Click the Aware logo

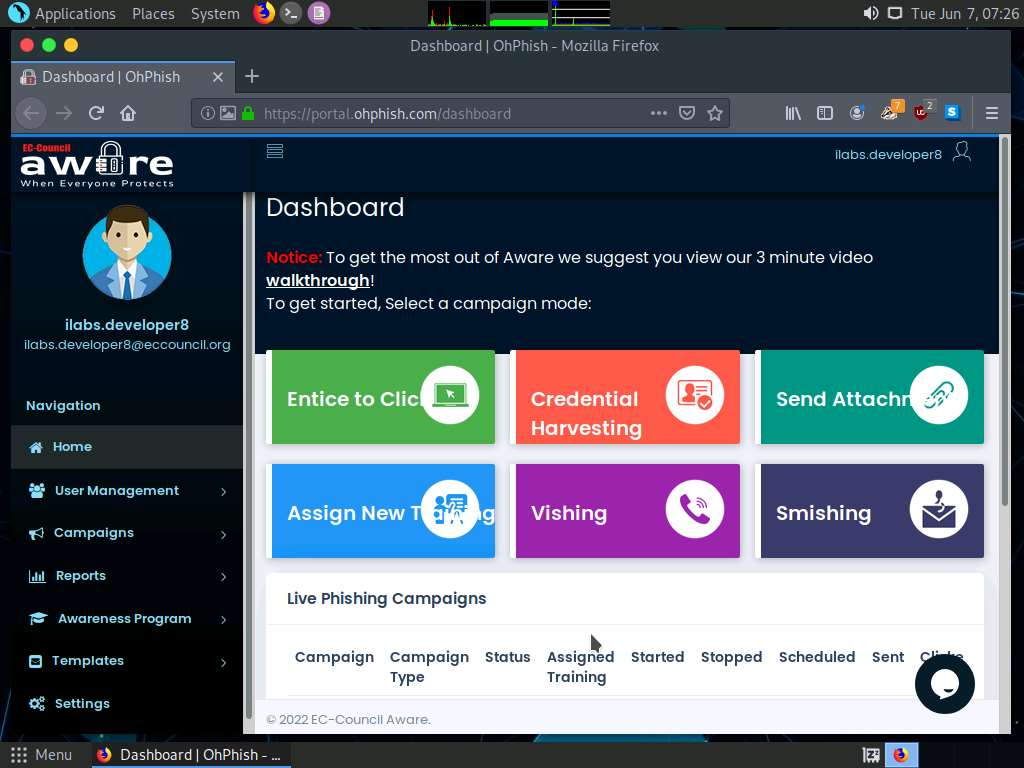(97, 165)
